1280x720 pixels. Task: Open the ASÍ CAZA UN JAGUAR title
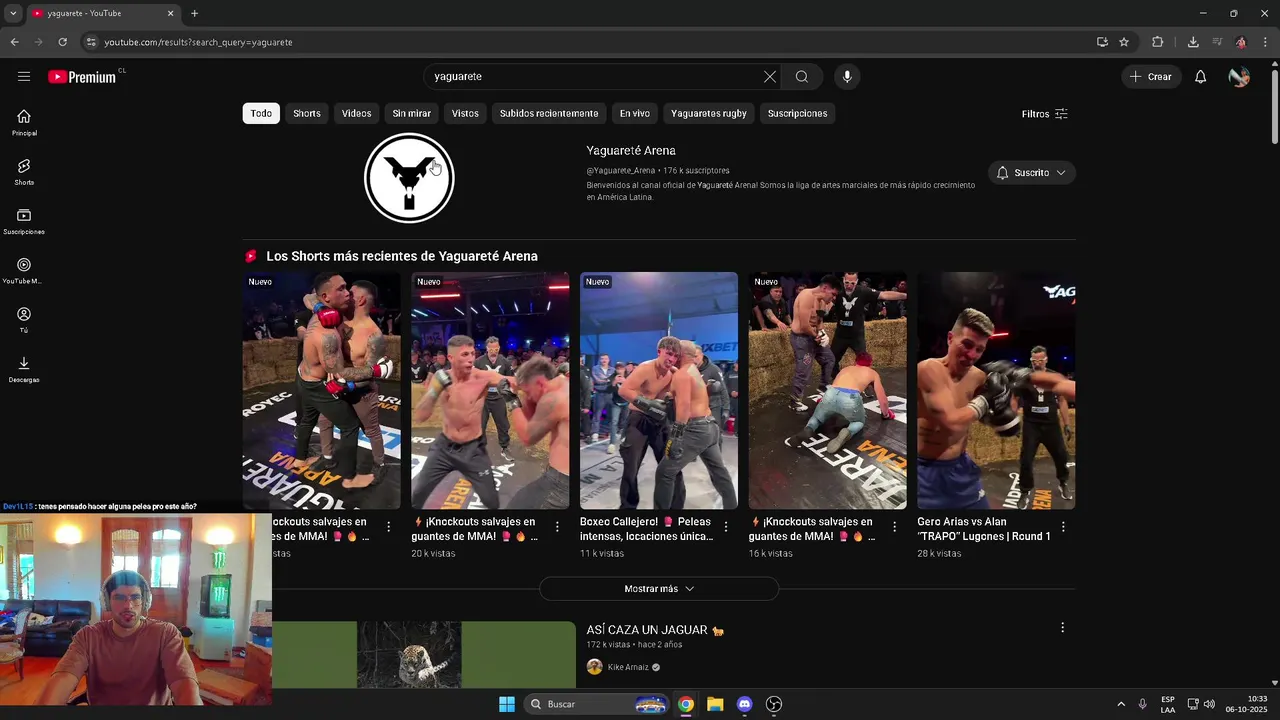click(655, 630)
